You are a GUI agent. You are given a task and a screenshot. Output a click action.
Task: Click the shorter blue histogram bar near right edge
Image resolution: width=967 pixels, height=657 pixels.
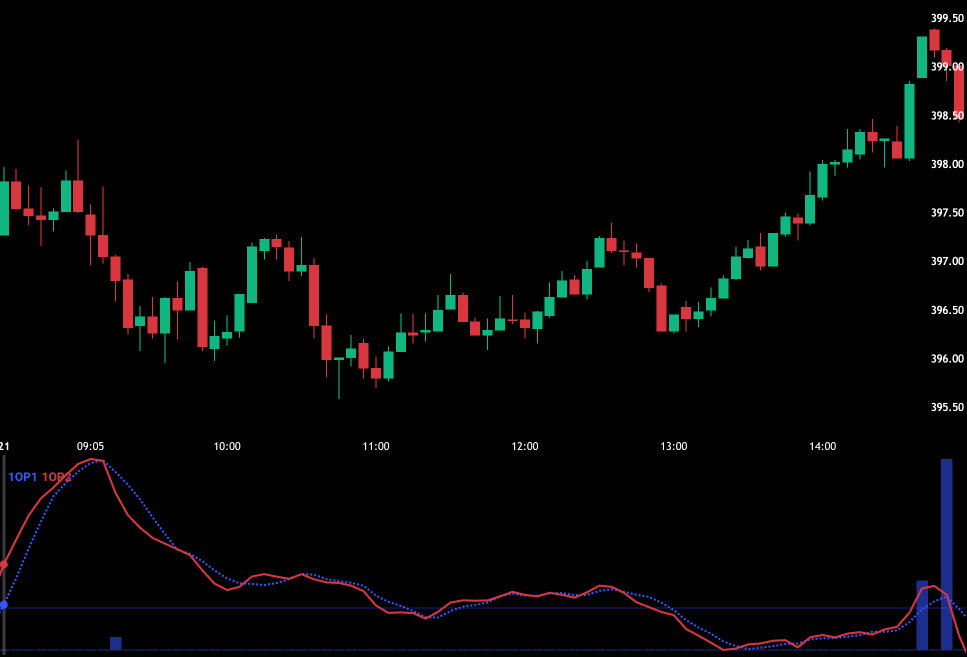(922, 614)
